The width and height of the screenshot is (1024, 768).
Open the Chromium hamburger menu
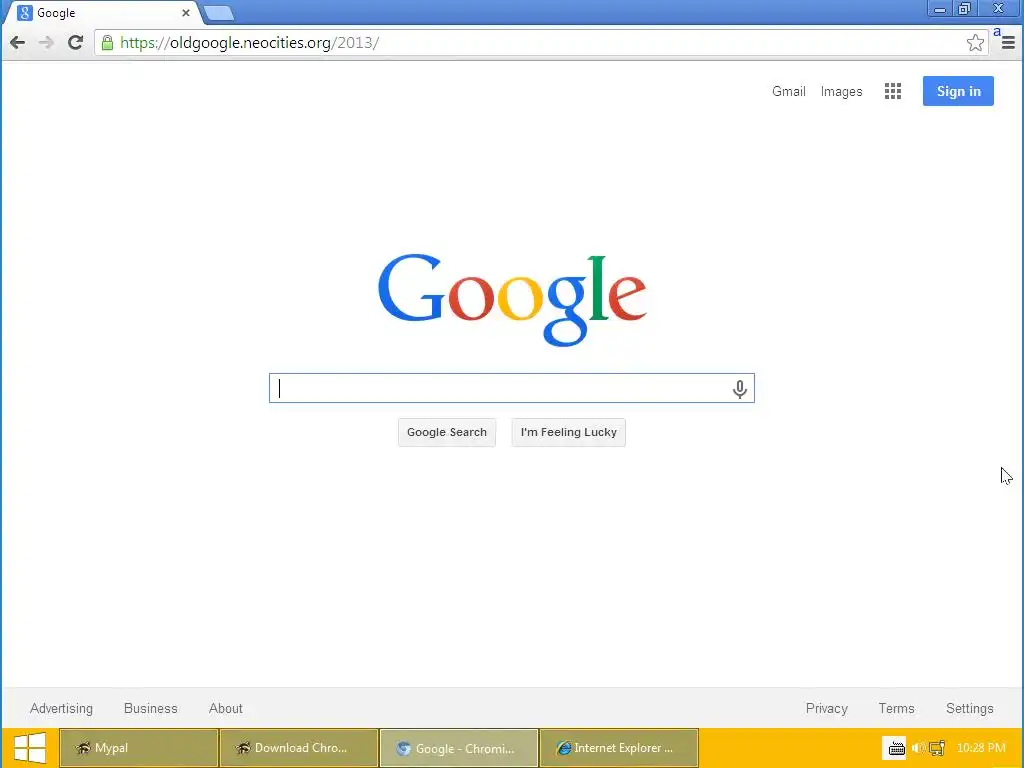point(1008,43)
